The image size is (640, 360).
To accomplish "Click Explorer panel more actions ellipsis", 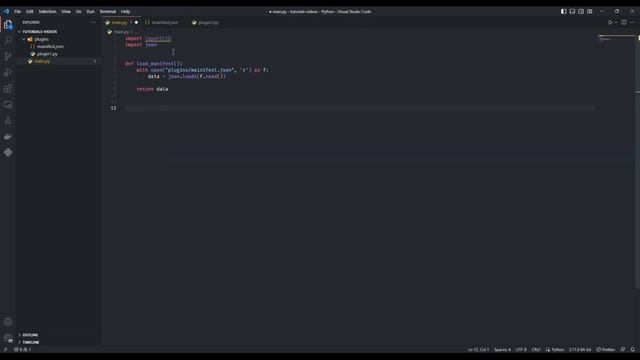I will pos(93,22).
